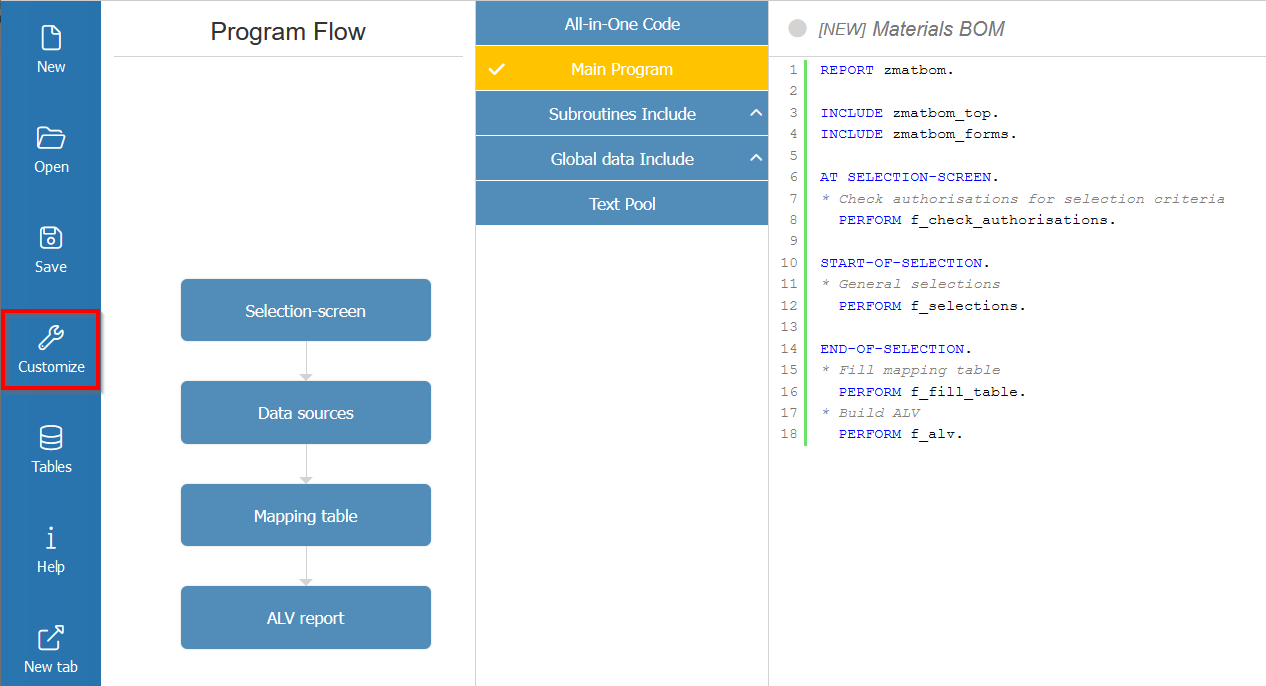Click the Mapping table flow box

coord(305,515)
